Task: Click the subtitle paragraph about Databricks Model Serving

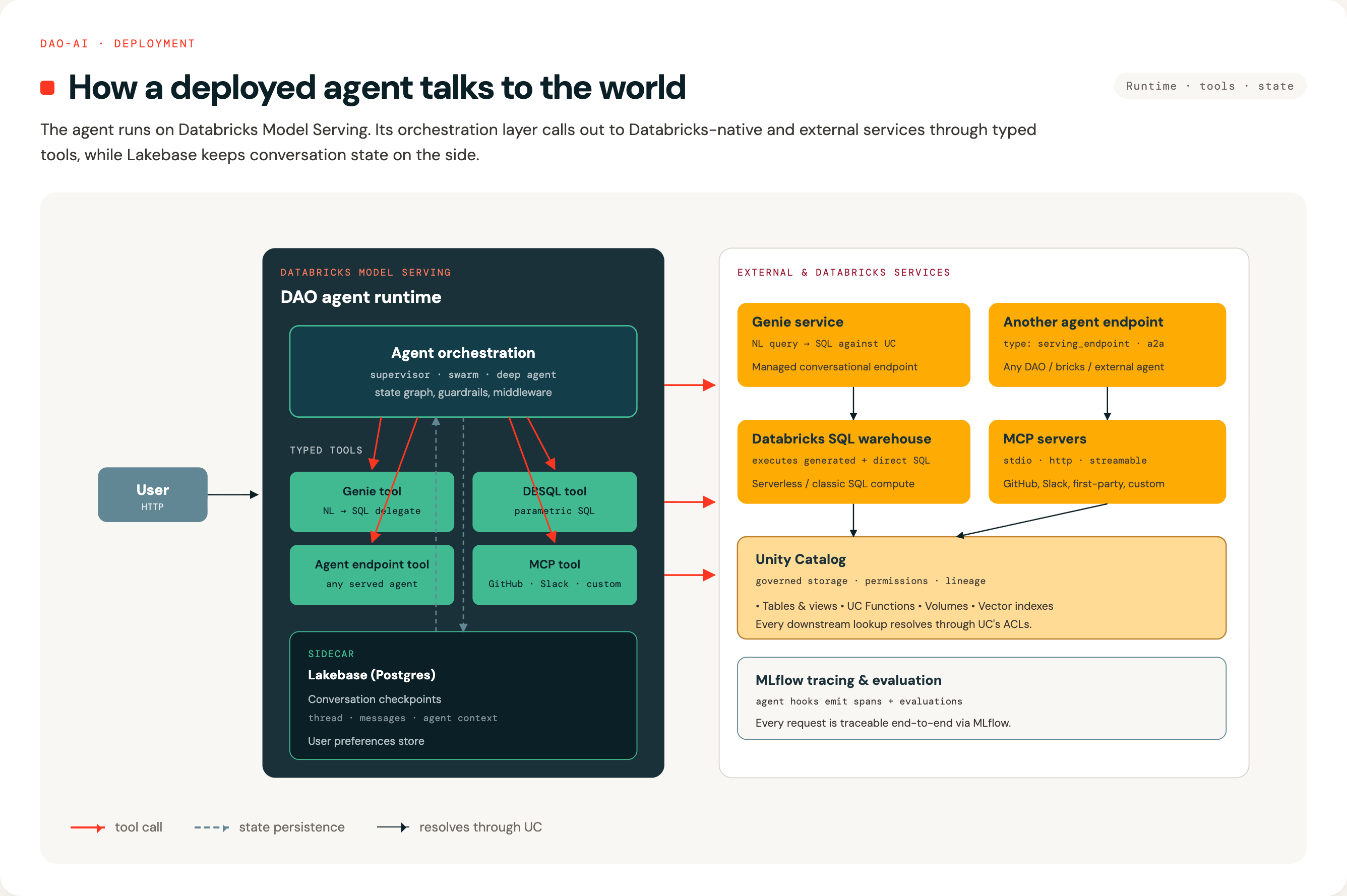Action: (538, 142)
